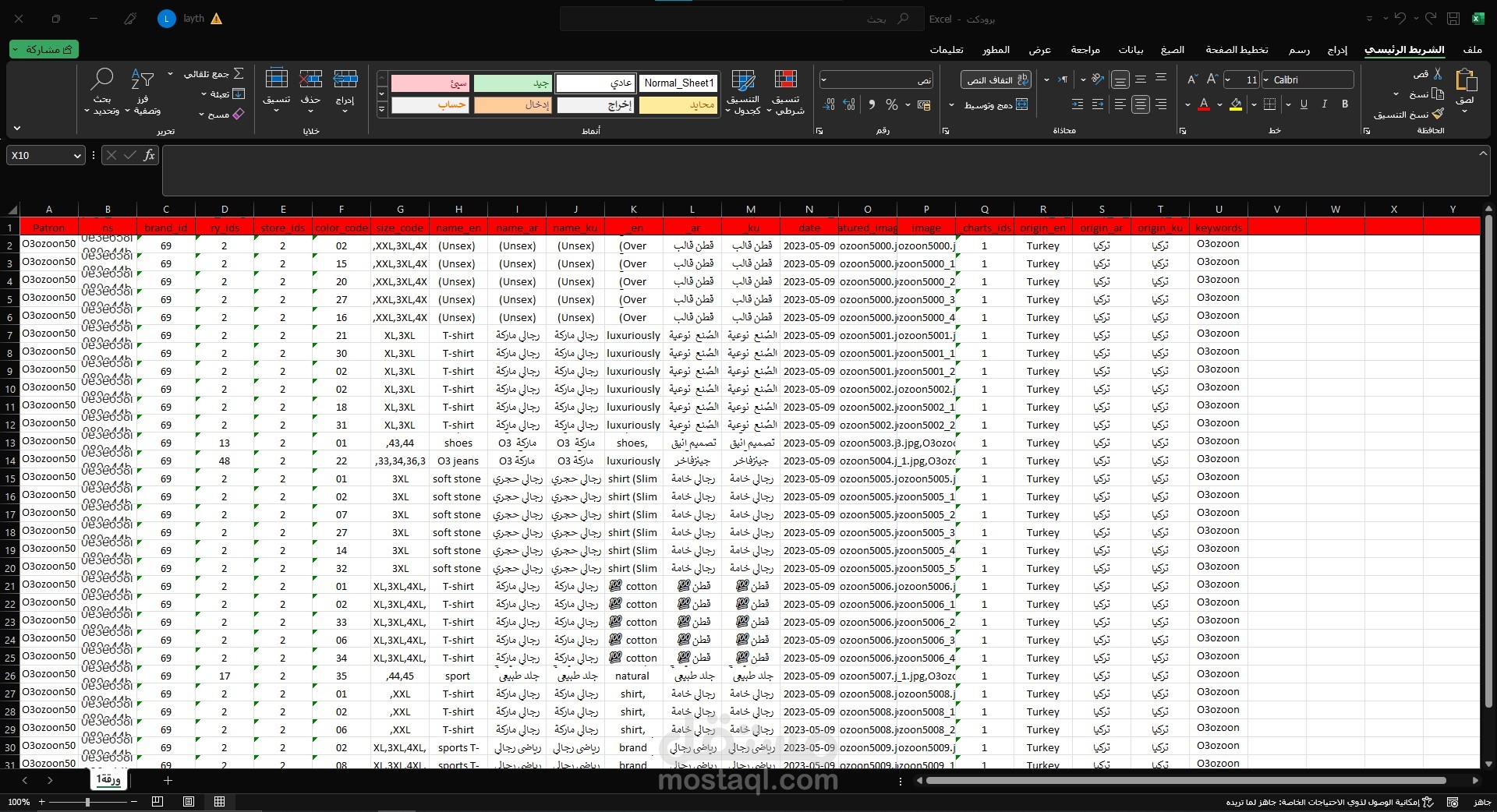Click the increase decimal icon
Image resolution: width=1497 pixels, height=812 pixels.
[849, 104]
